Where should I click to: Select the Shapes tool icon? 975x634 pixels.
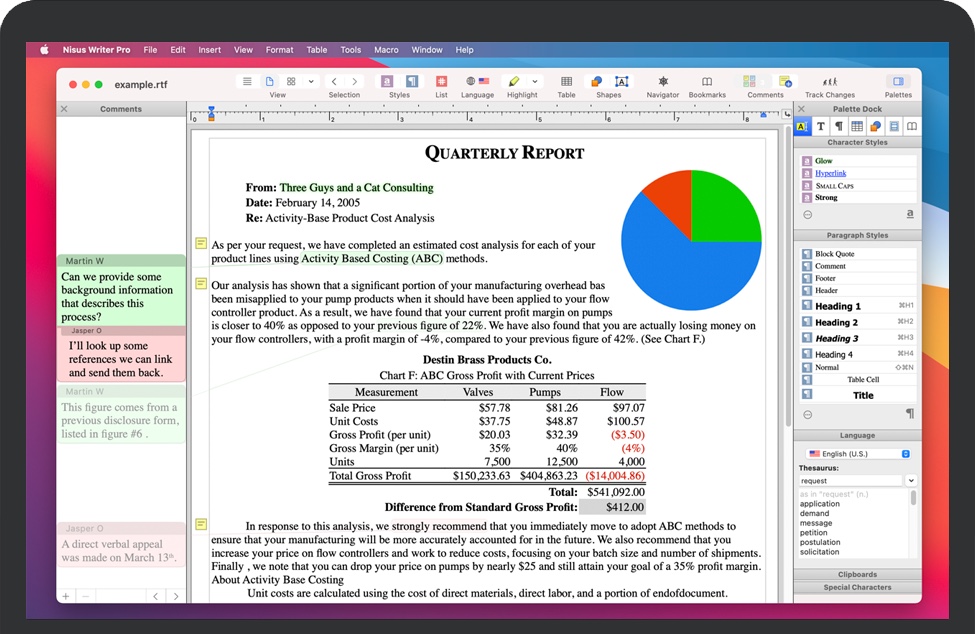597,81
